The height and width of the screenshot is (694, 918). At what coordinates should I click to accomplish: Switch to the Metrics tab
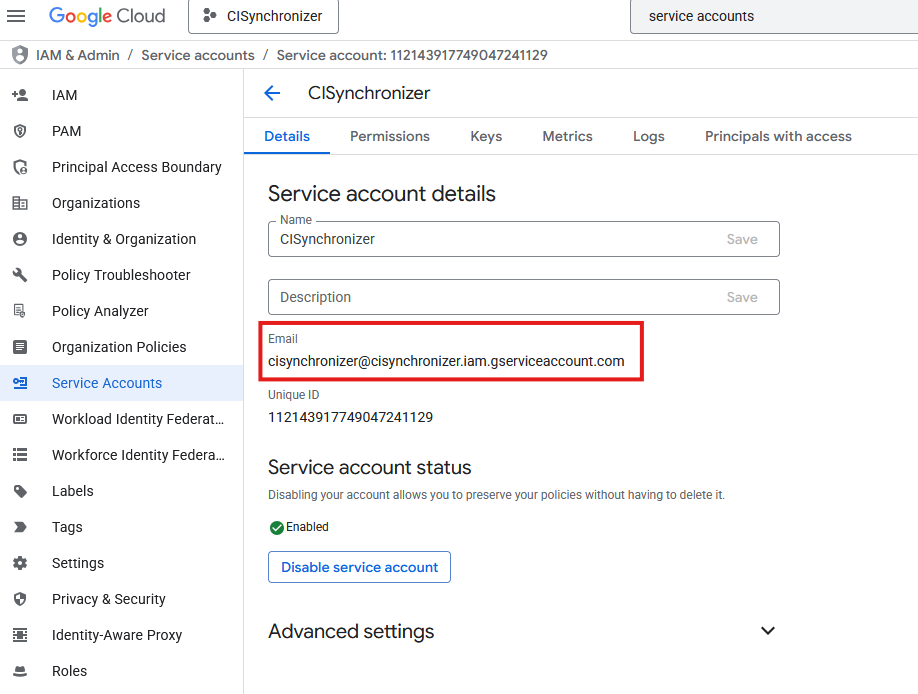click(567, 136)
